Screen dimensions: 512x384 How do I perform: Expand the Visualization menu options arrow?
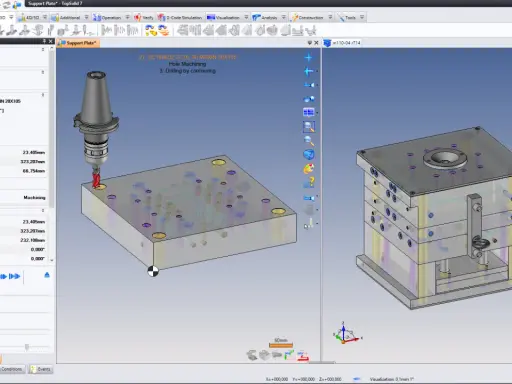tap(246, 17)
